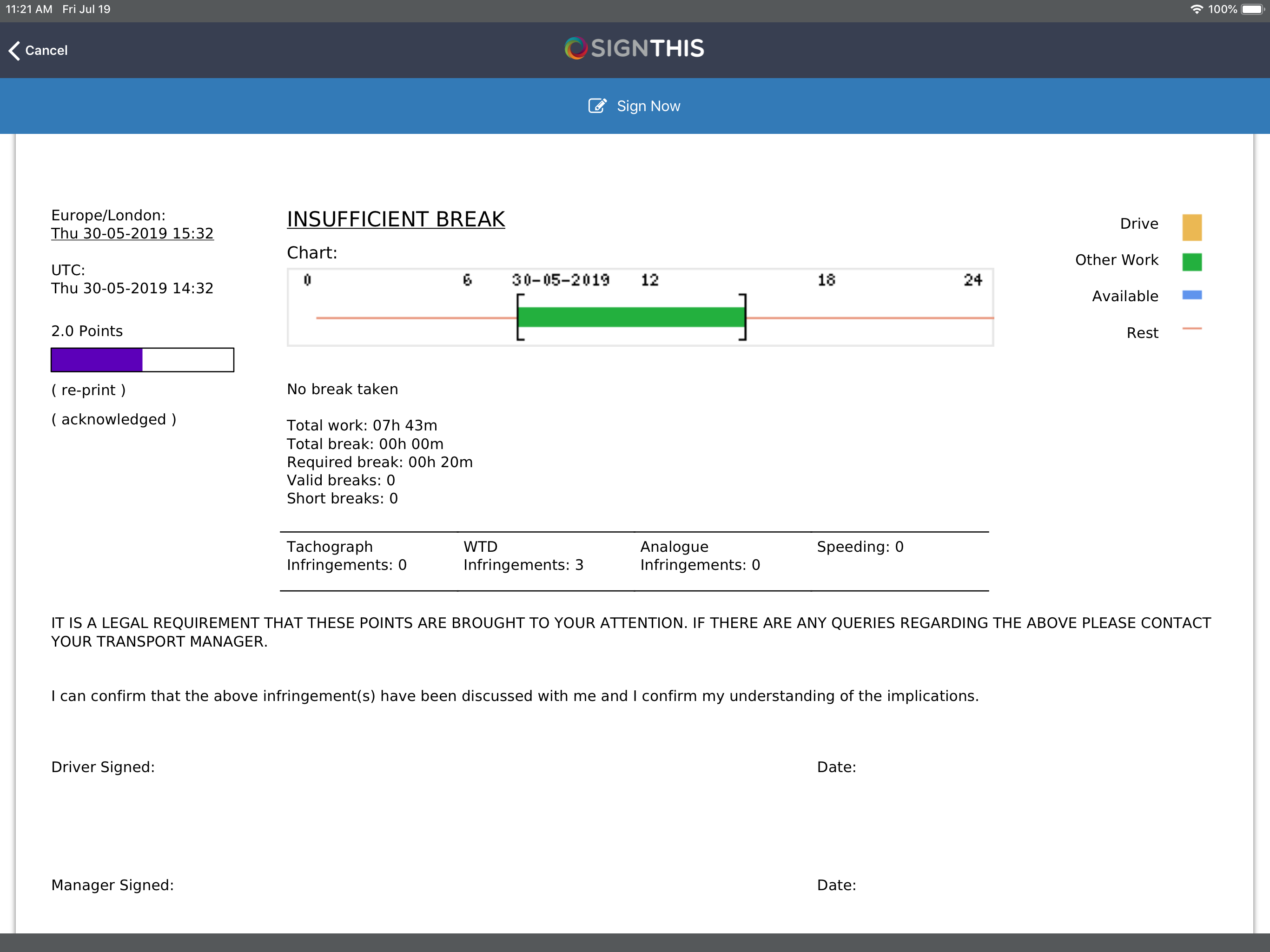
Task: Tap the Wi-Fi status icon
Action: pyautogui.click(x=1197, y=10)
